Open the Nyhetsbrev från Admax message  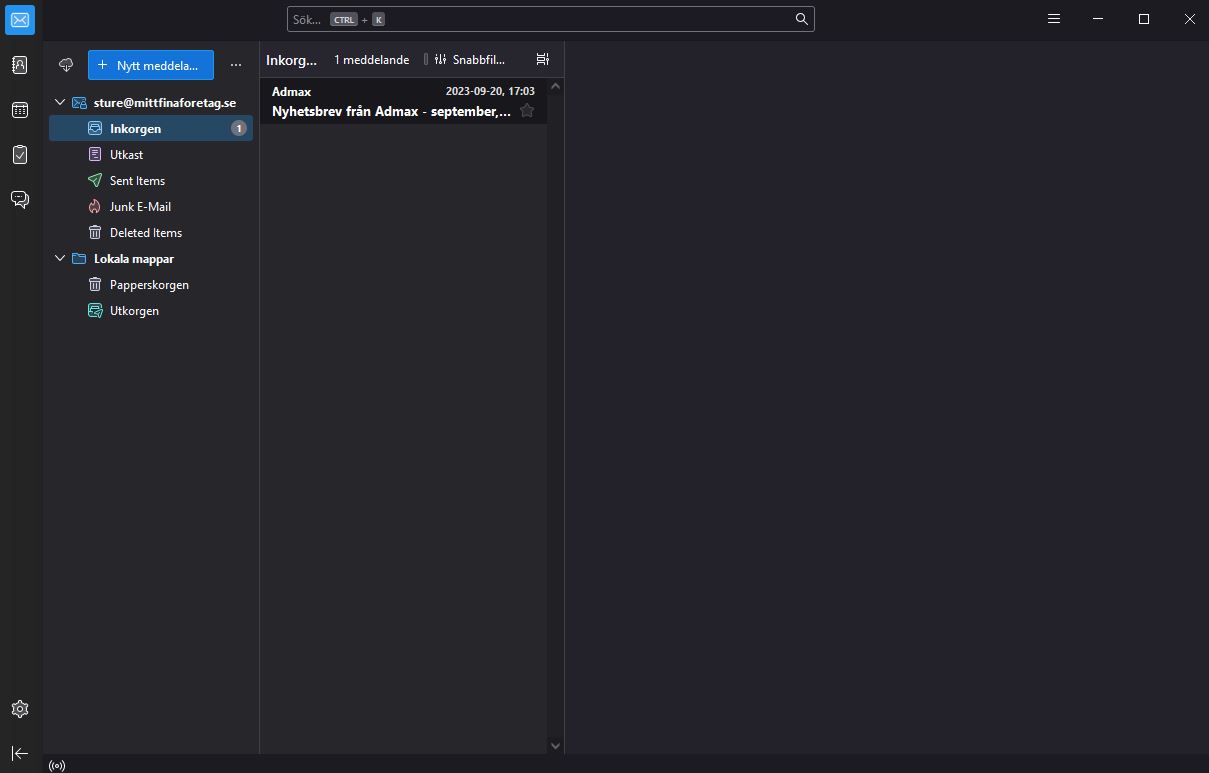(x=404, y=102)
